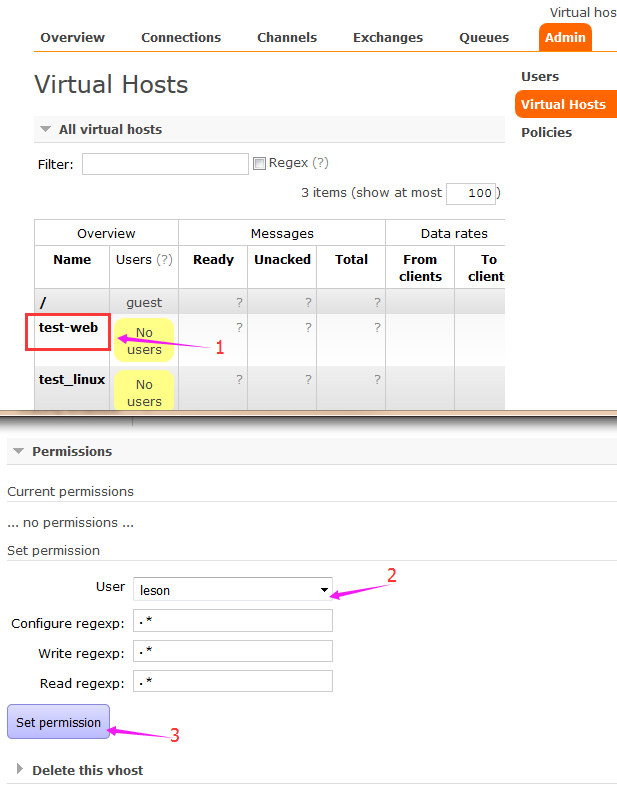Open the User dropdown showing leson

point(233,590)
